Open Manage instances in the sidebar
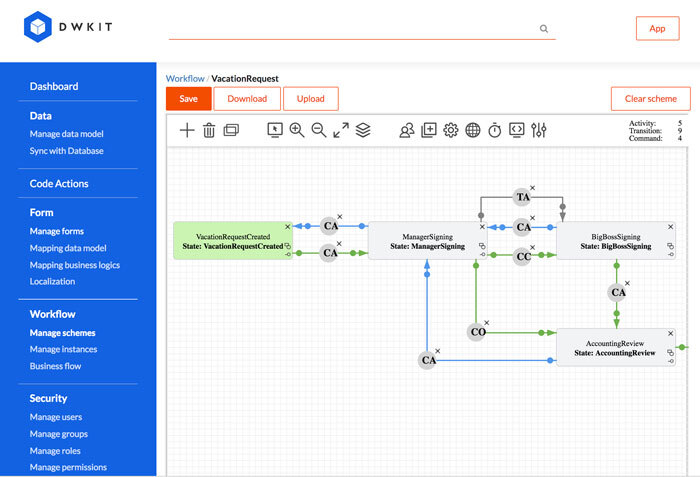 (x=63, y=349)
